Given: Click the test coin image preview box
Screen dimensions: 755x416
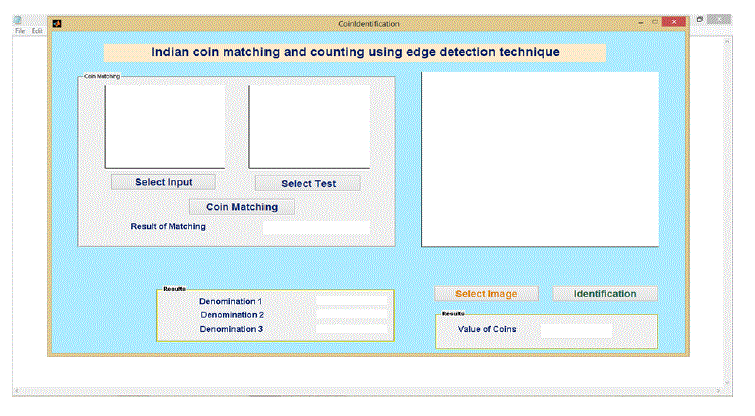Looking at the screenshot, I should (309, 126).
